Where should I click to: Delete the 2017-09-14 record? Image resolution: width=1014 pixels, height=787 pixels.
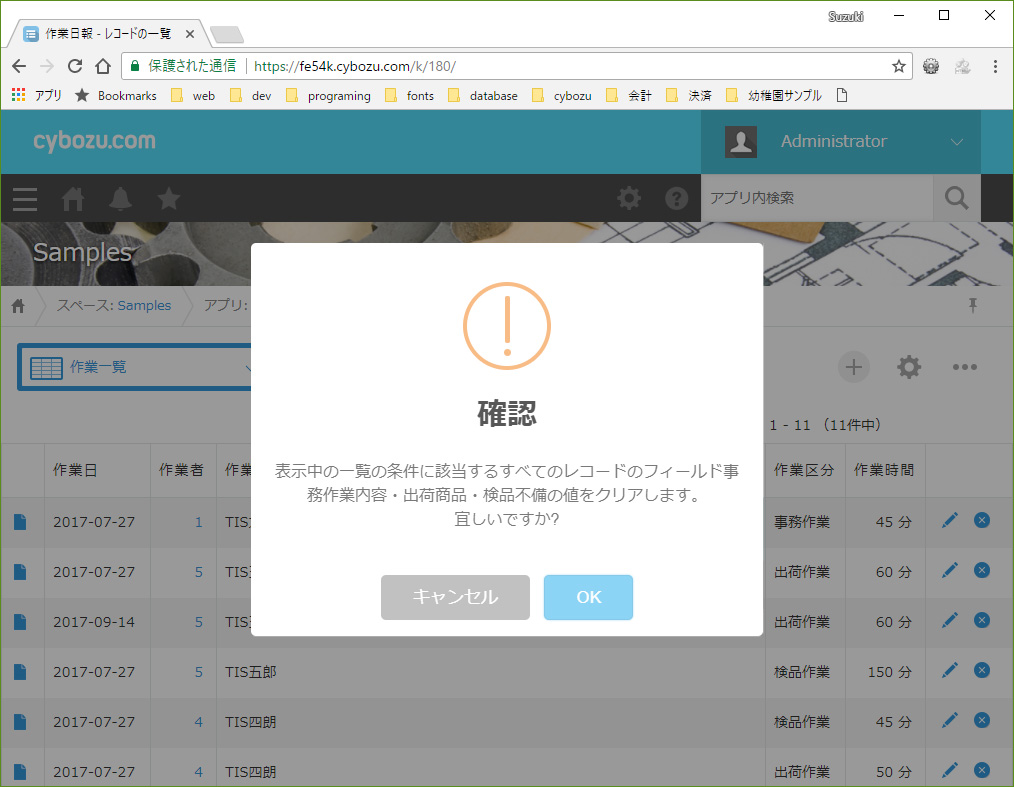pyautogui.click(x=982, y=620)
